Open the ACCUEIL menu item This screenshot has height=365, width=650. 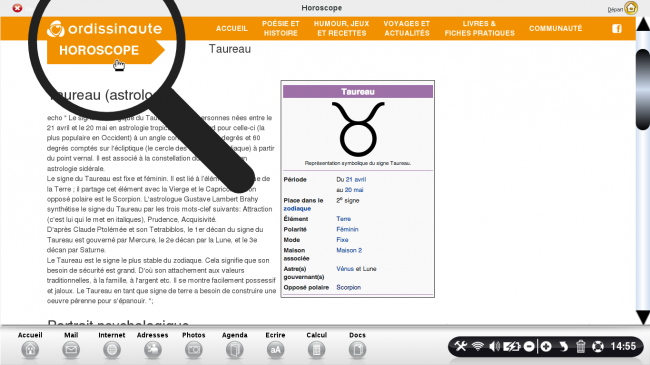232,28
